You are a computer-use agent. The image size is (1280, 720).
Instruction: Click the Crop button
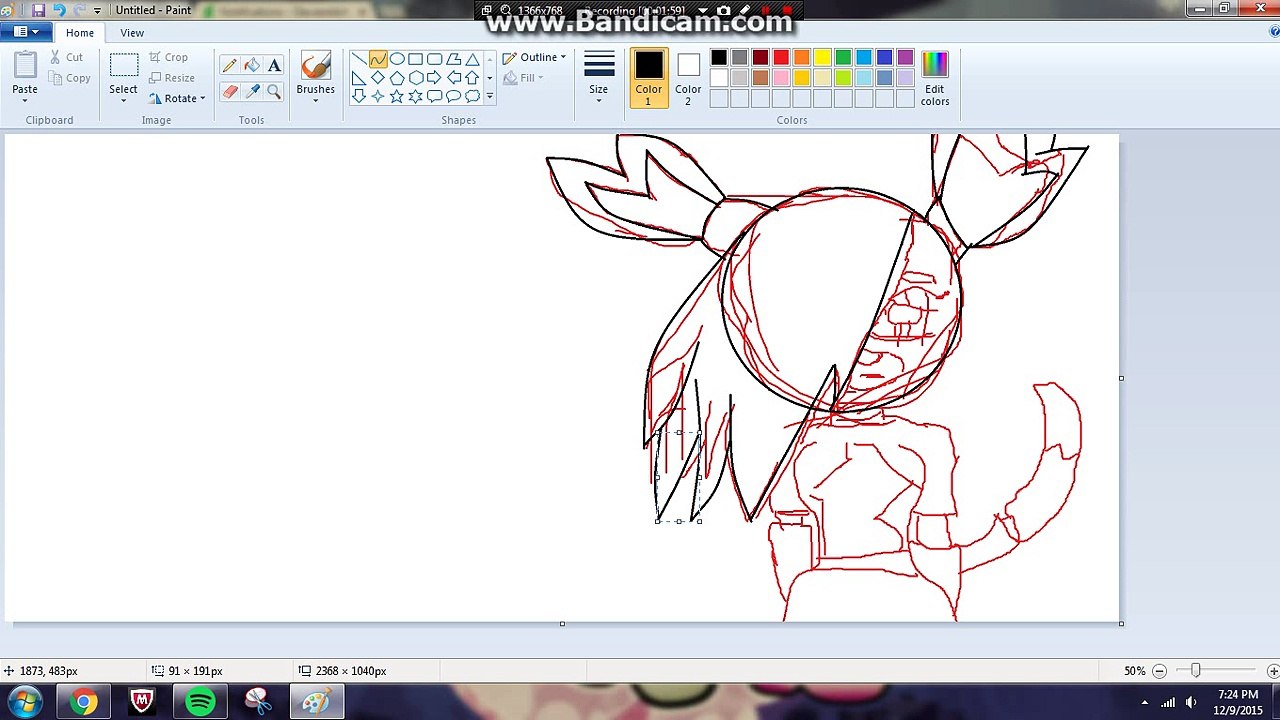169,57
